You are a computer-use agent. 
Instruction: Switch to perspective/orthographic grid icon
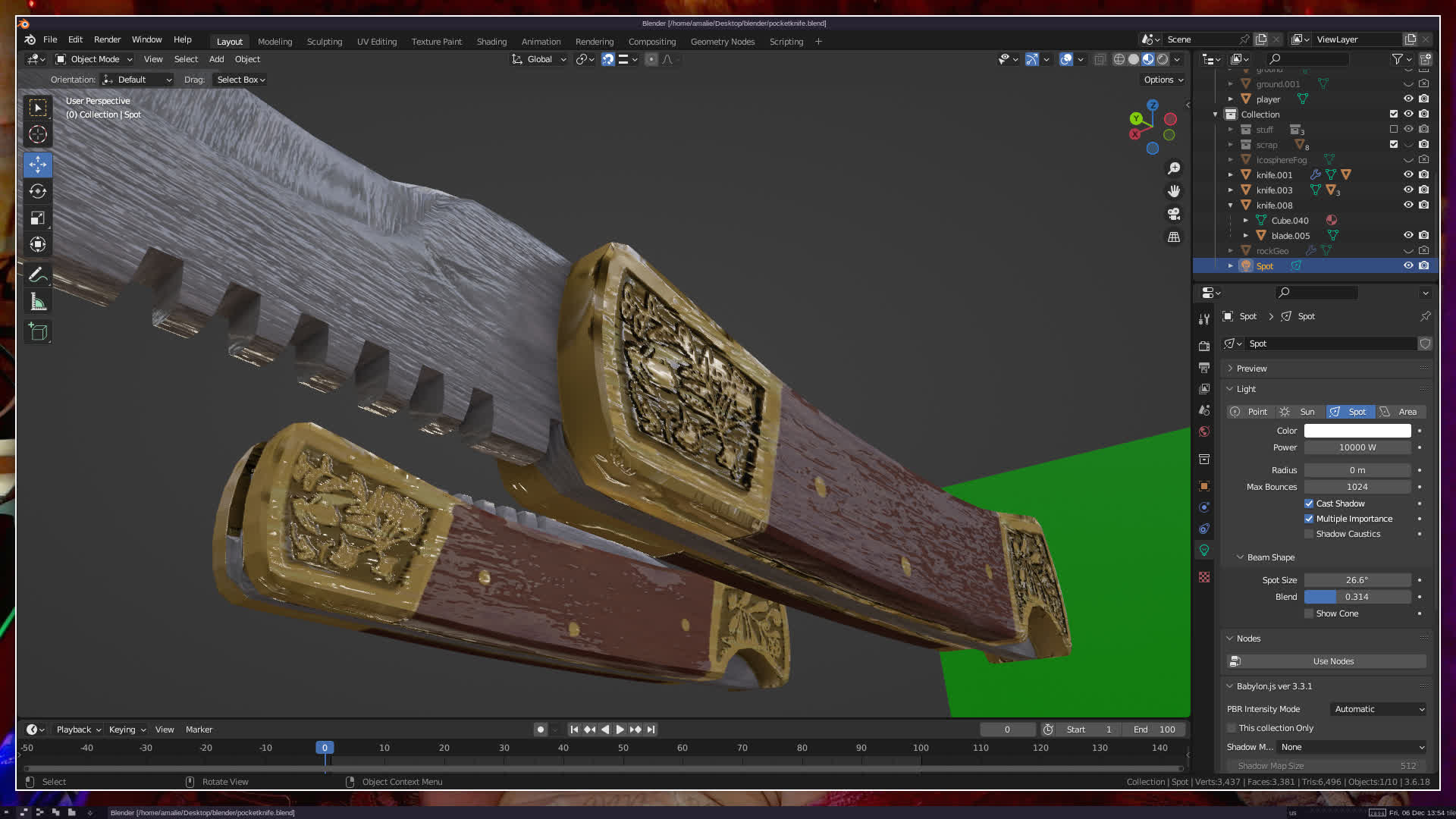click(x=1174, y=237)
